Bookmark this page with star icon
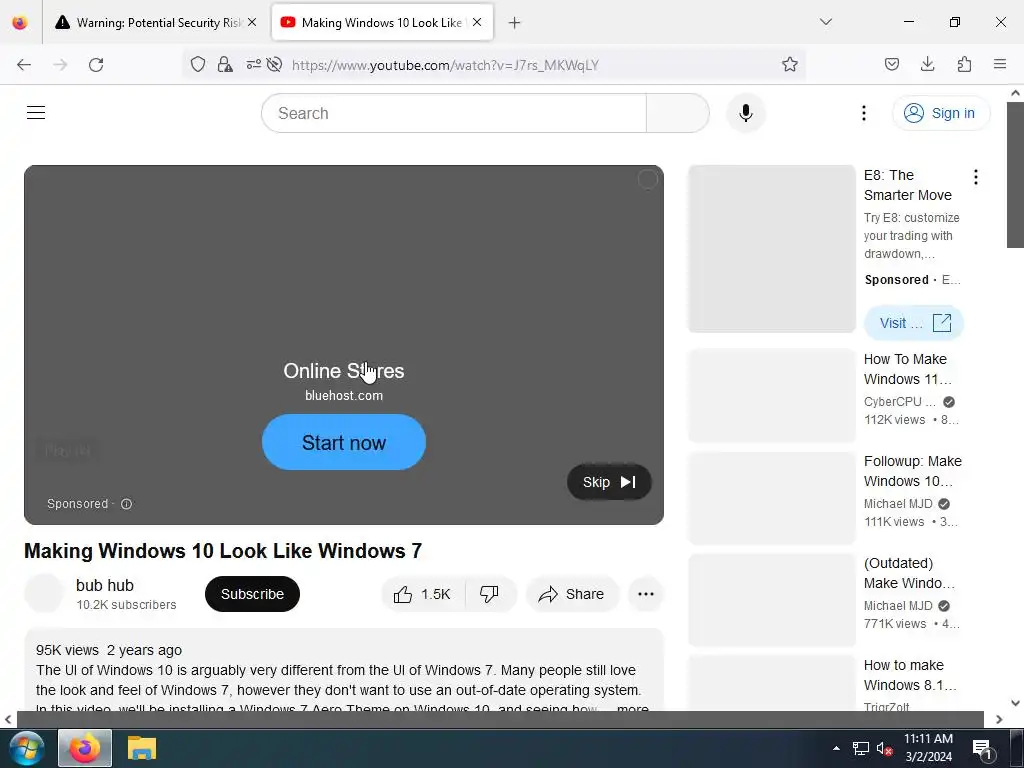This screenshot has height=768, width=1024. (790, 64)
